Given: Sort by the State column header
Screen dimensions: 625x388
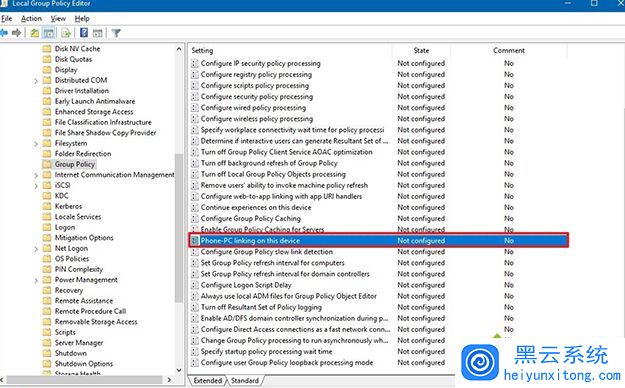Looking at the screenshot, I should click(421, 51).
